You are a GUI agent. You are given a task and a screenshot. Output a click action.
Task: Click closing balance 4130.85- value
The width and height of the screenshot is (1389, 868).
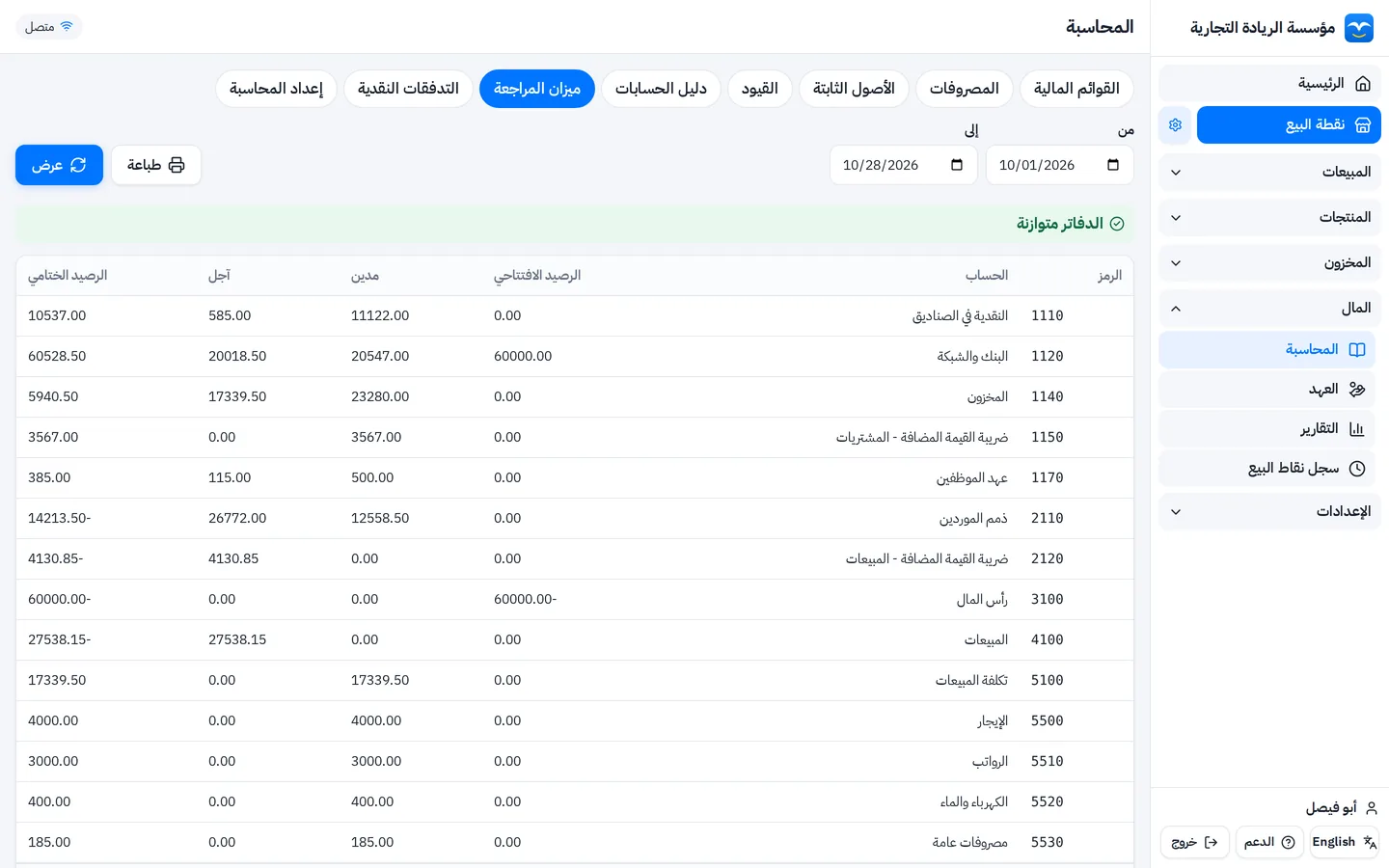[56, 559]
